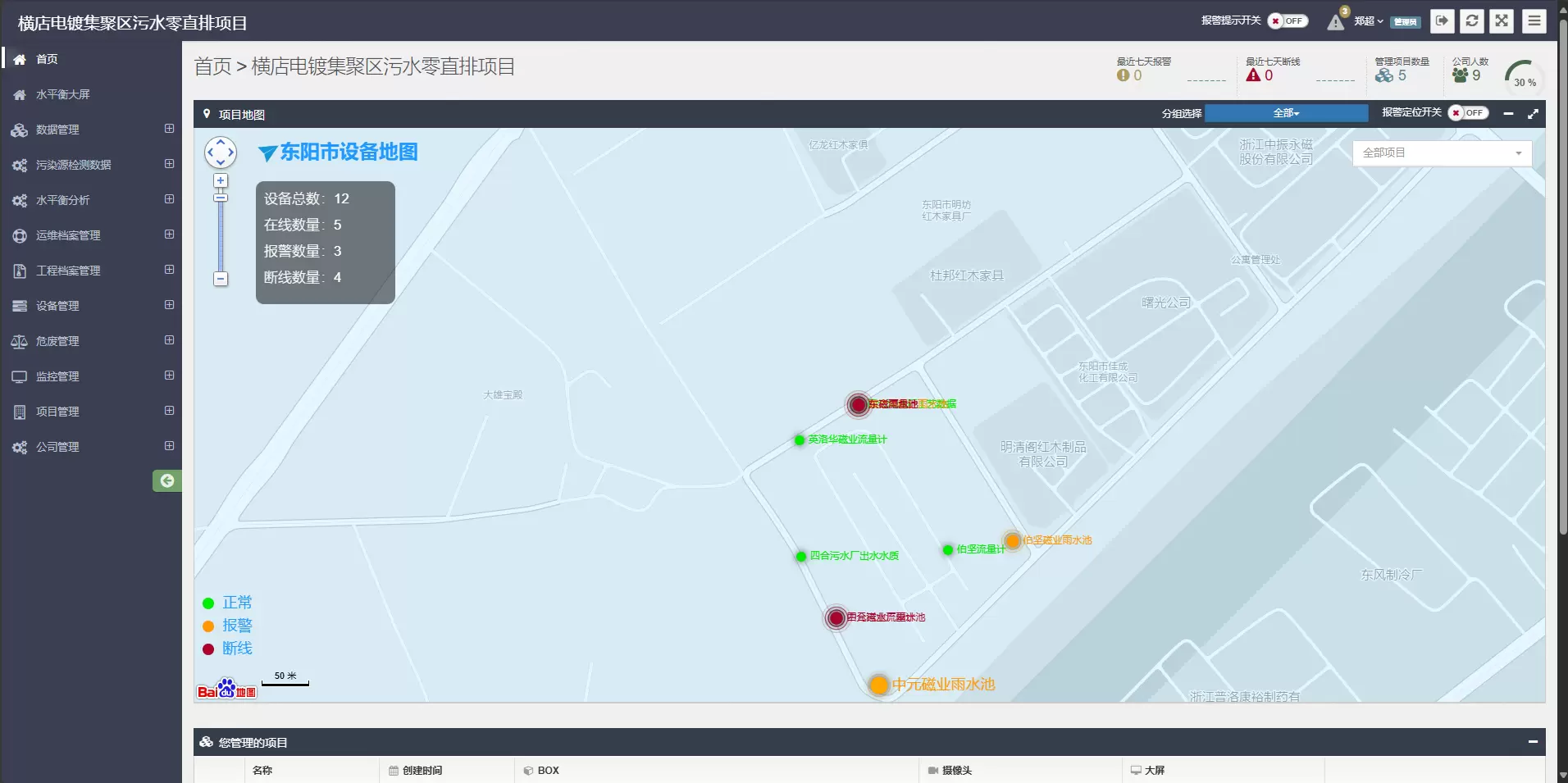1568x783 pixels.
Task: Click the green sidebar collapse arrow button
Action: coord(166,480)
